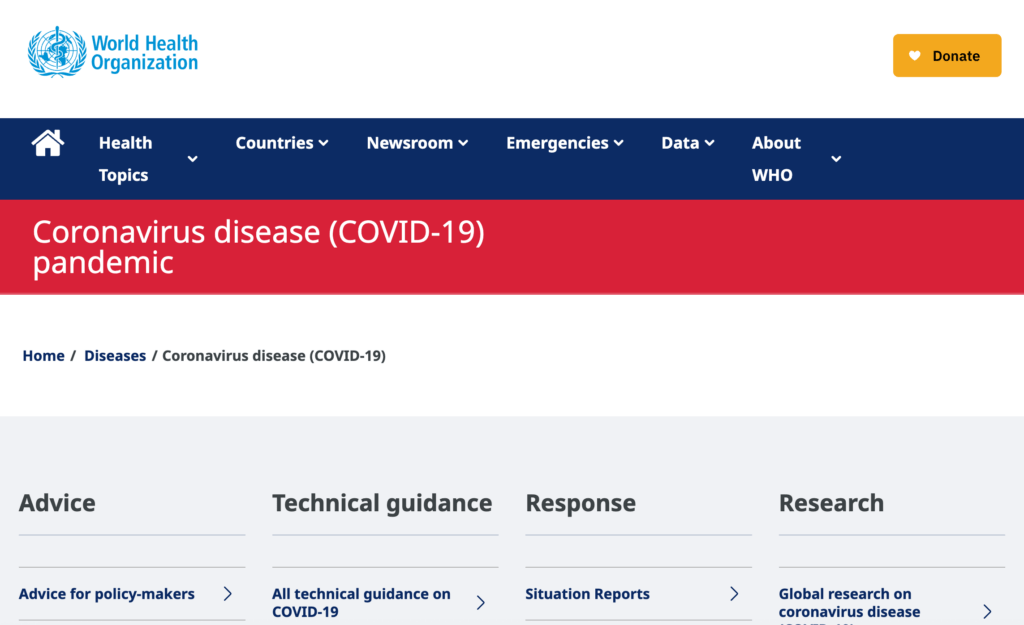Viewport: 1024px width, 625px height.
Task: Expand the Emergencies dropdown
Action: click(x=564, y=143)
